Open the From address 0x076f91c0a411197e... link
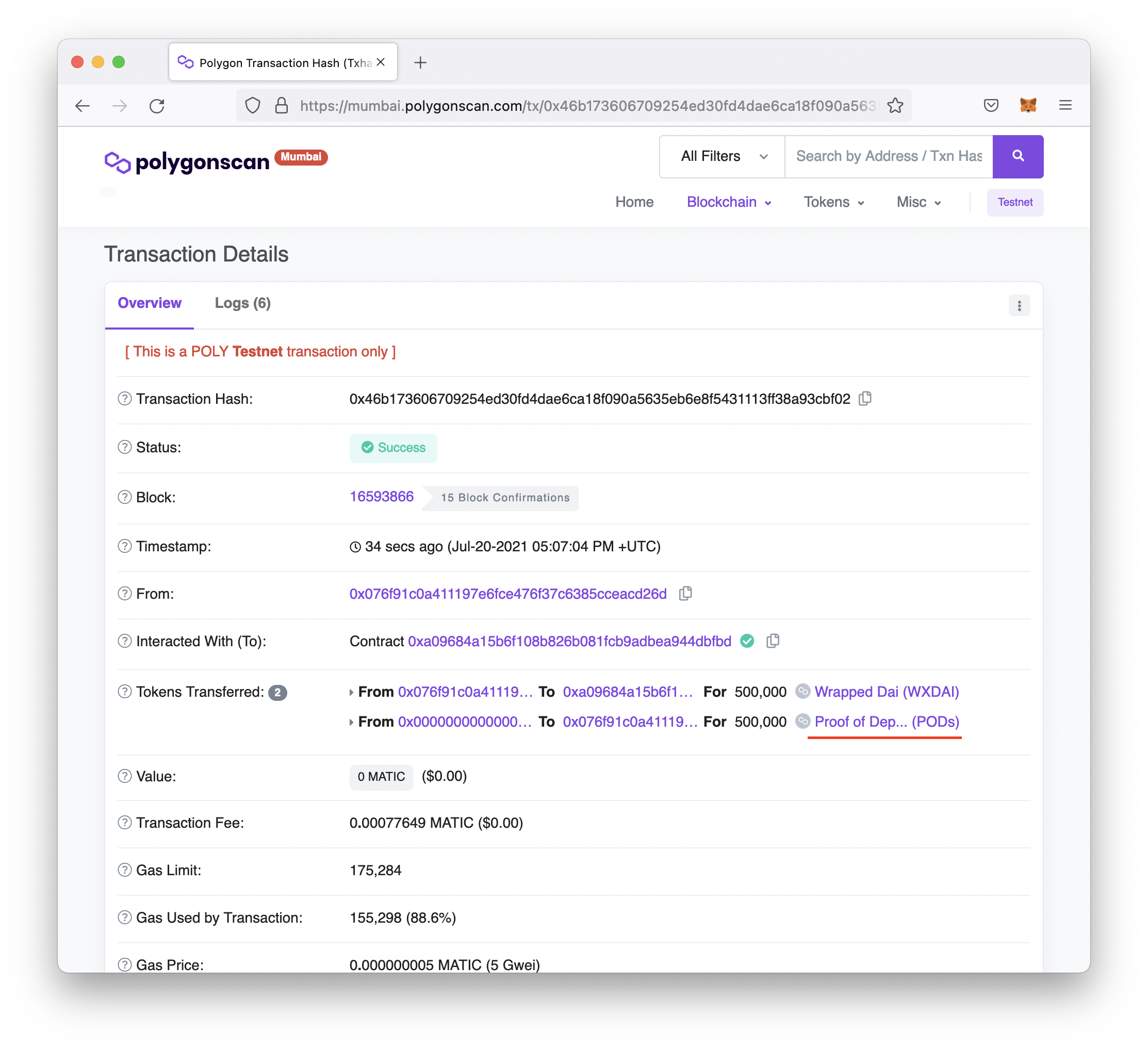 pyautogui.click(x=508, y=594)
